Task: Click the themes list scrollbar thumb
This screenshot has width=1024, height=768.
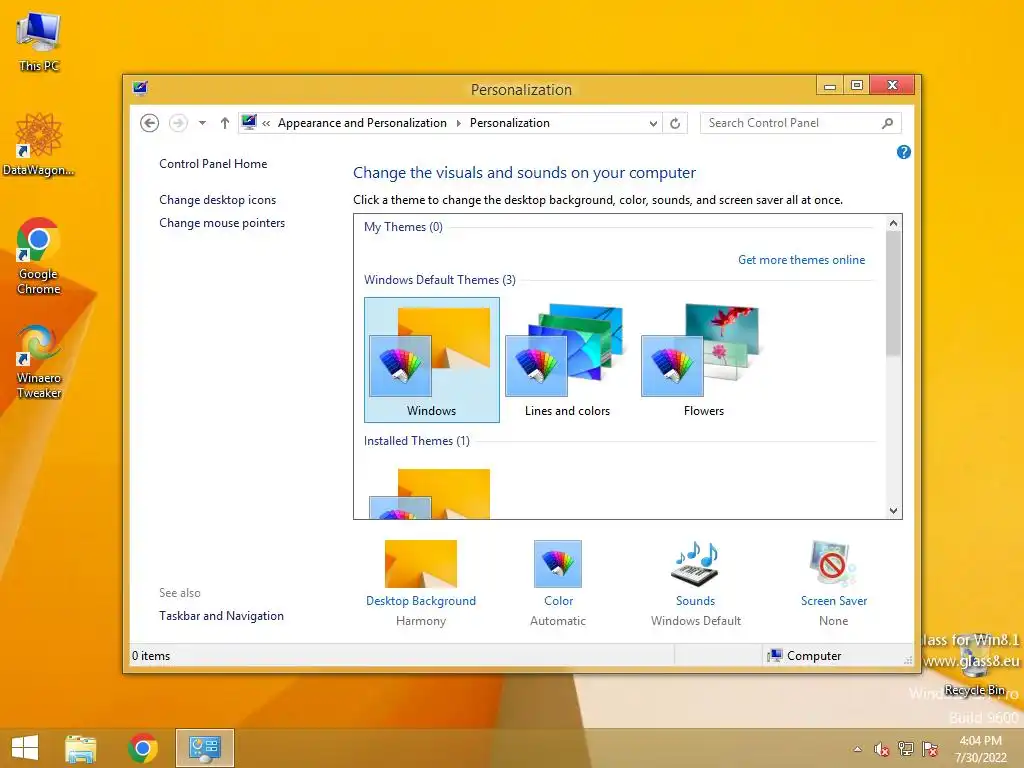Action: click(893, 293)
